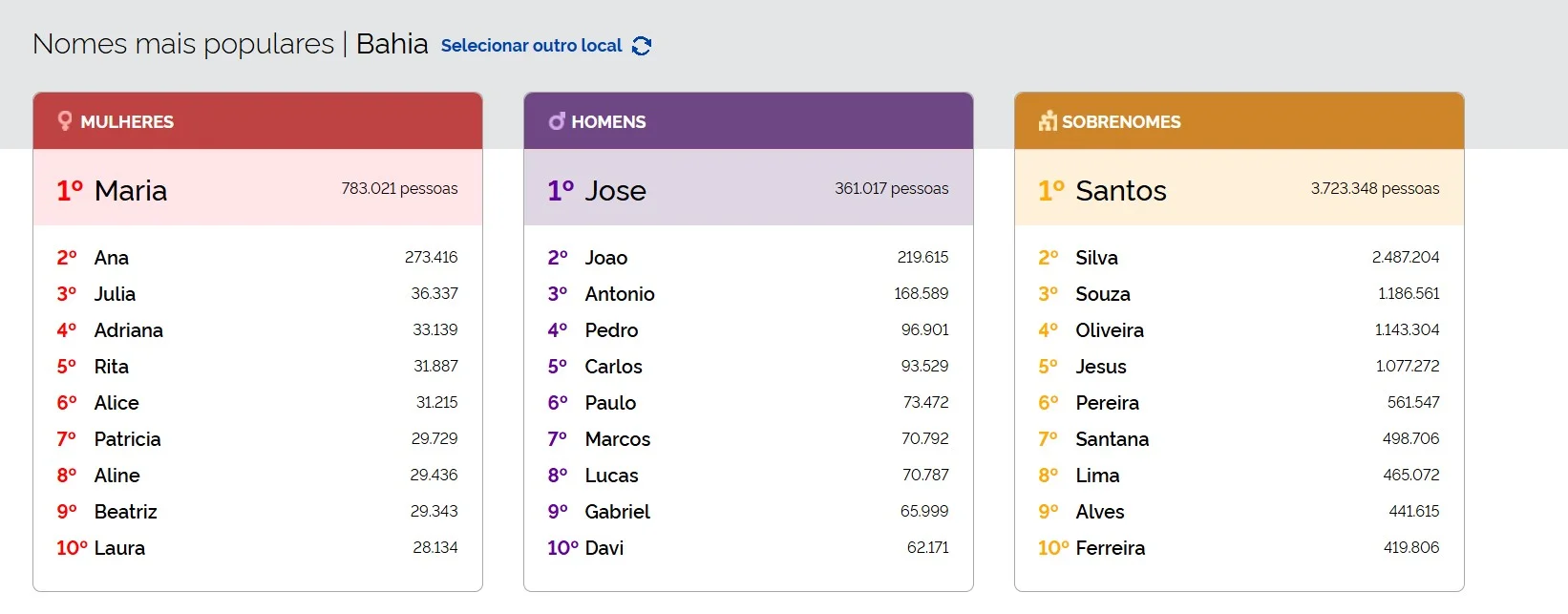Click the female symbol icon in Mulheres header

(x=65, y=121)
